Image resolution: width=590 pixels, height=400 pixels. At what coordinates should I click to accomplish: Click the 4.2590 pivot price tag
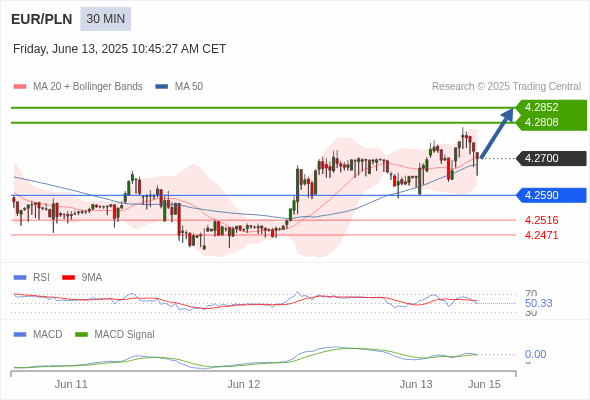552,195
